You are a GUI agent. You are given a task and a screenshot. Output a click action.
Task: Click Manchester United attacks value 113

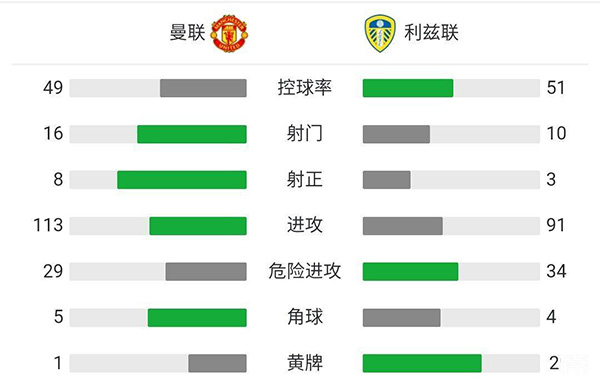[48, 225]
